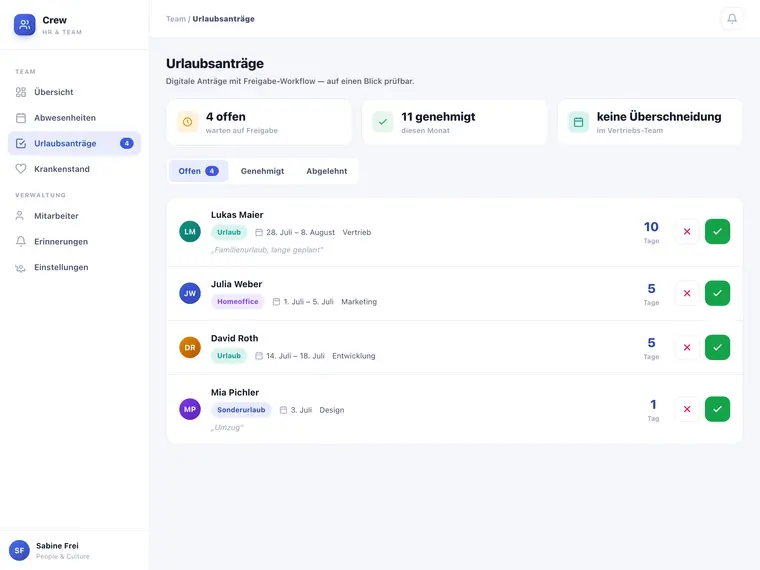Screen dimensions: 760x570
Task: Switch to the Abgelehnt tab
Action: pos(327,171)
